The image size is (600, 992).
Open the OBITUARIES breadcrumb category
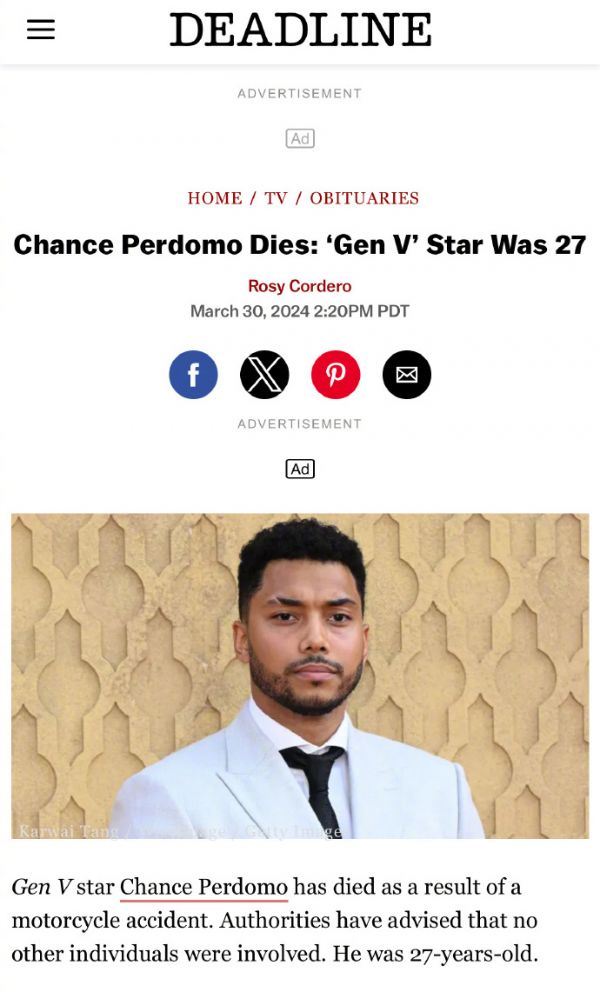(364, 198)
